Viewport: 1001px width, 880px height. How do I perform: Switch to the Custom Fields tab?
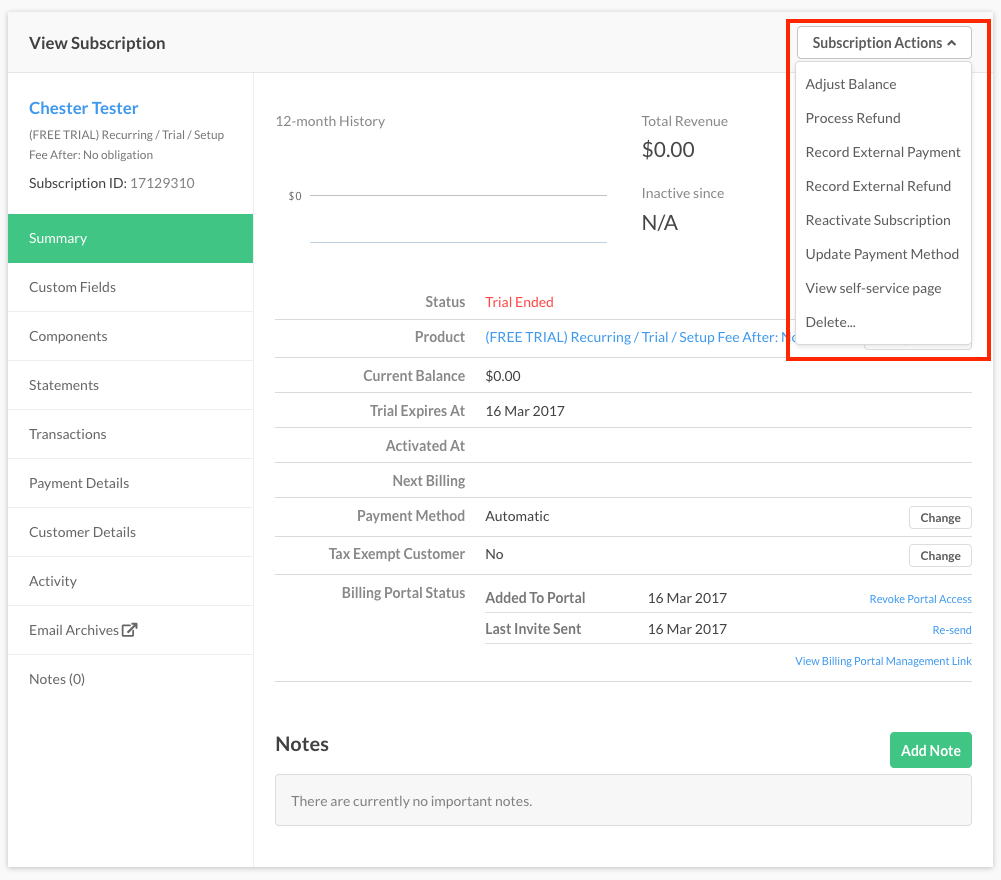coord(72,287)
